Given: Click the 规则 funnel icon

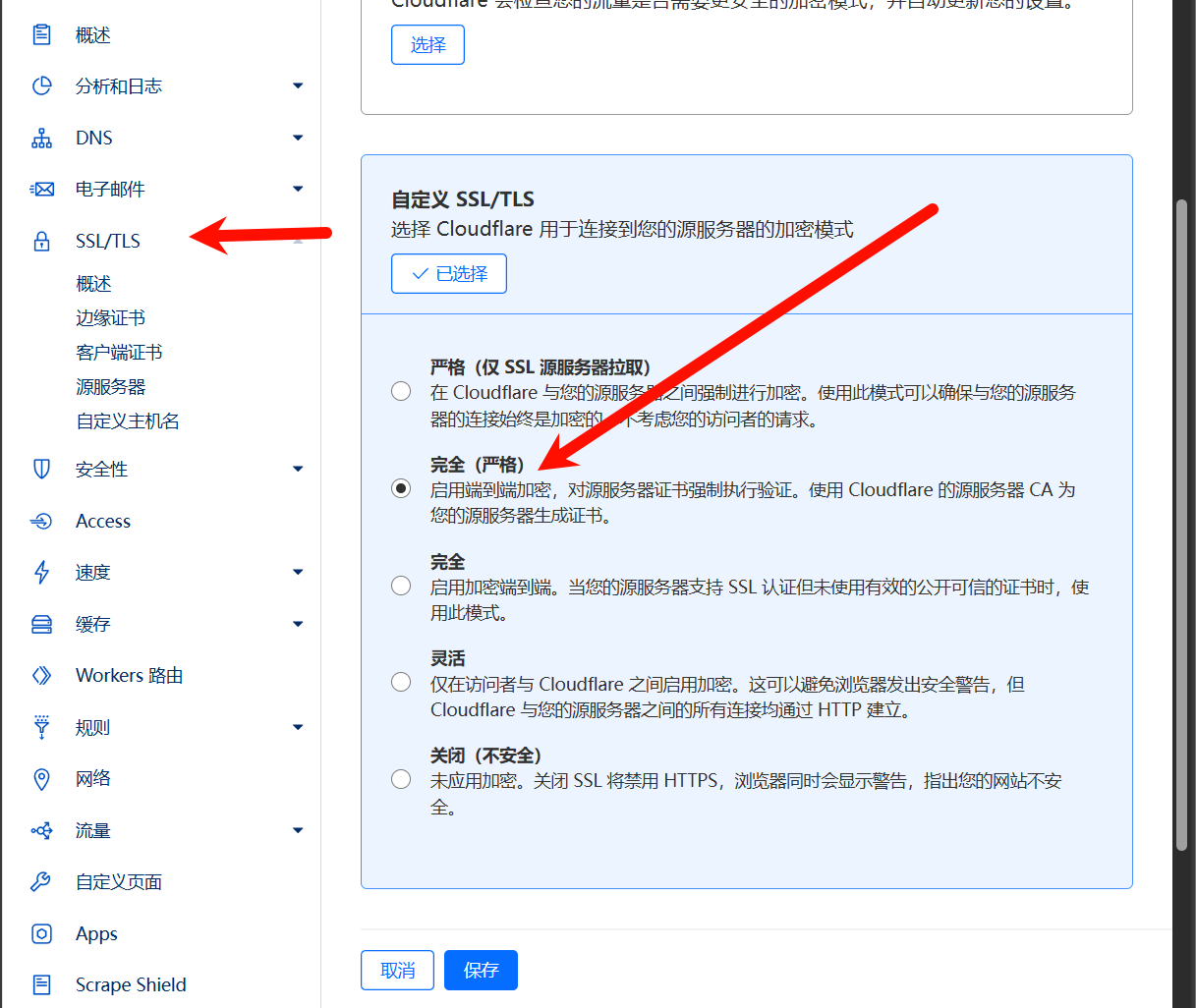Looking at the screenshot, I should click(x=41, y=727).
